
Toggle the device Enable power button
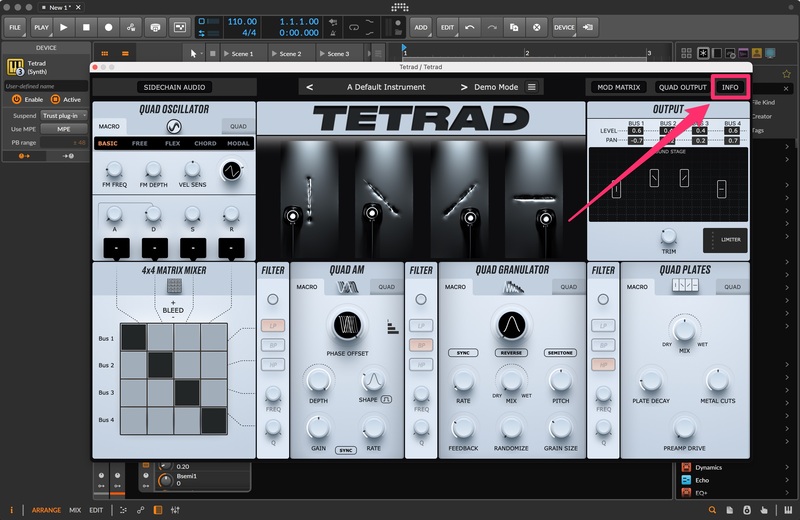pyautogui.click(x=17, y=99)
